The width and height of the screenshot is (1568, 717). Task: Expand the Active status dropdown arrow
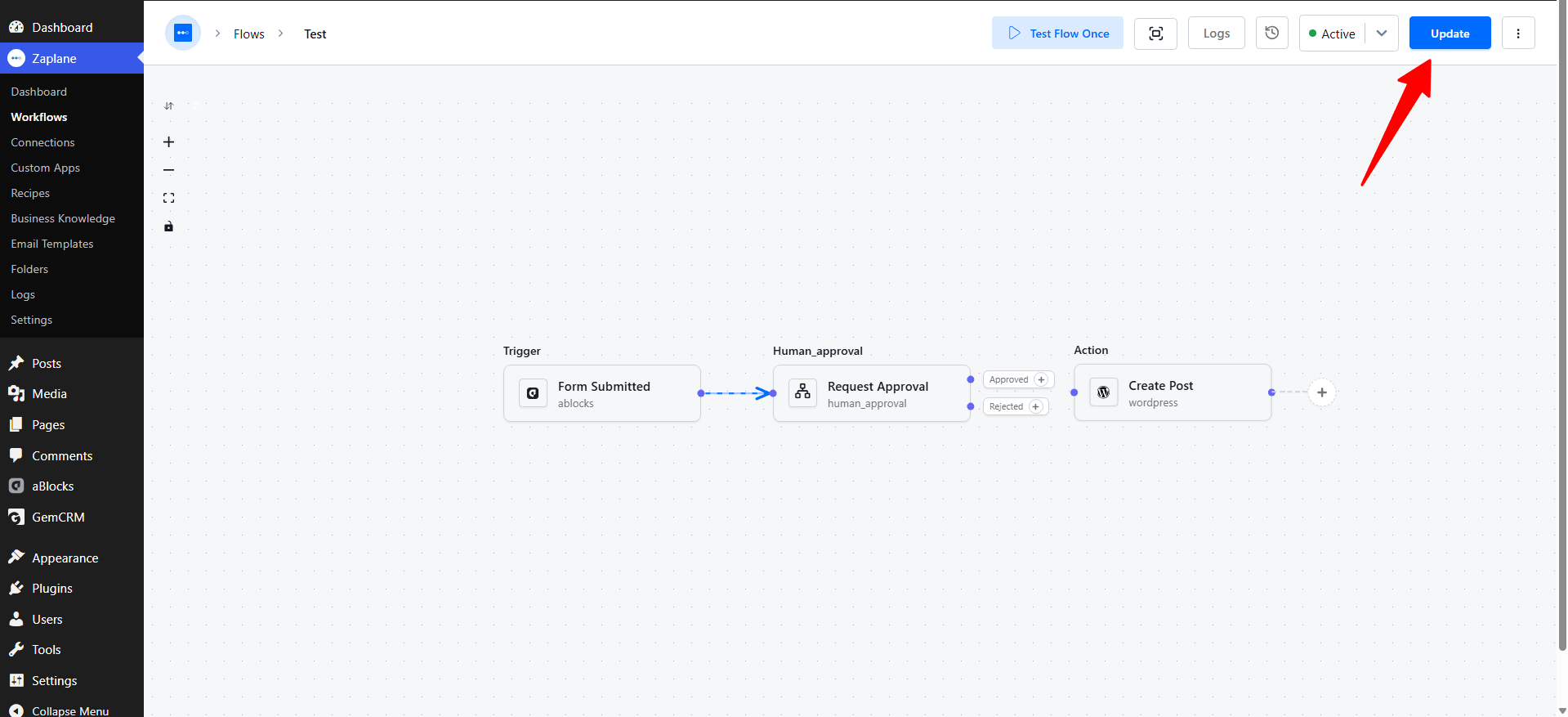click(x=1382, y=34)
